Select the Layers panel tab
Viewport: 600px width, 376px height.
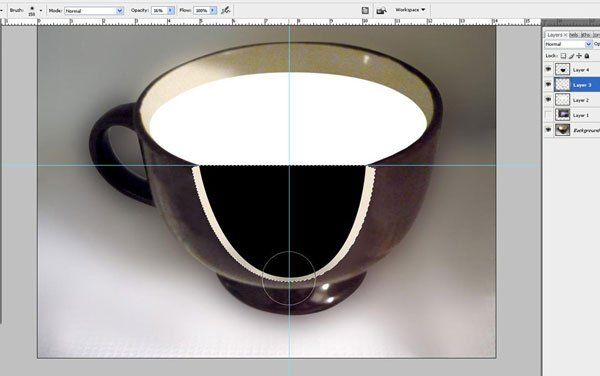(554, 35)
